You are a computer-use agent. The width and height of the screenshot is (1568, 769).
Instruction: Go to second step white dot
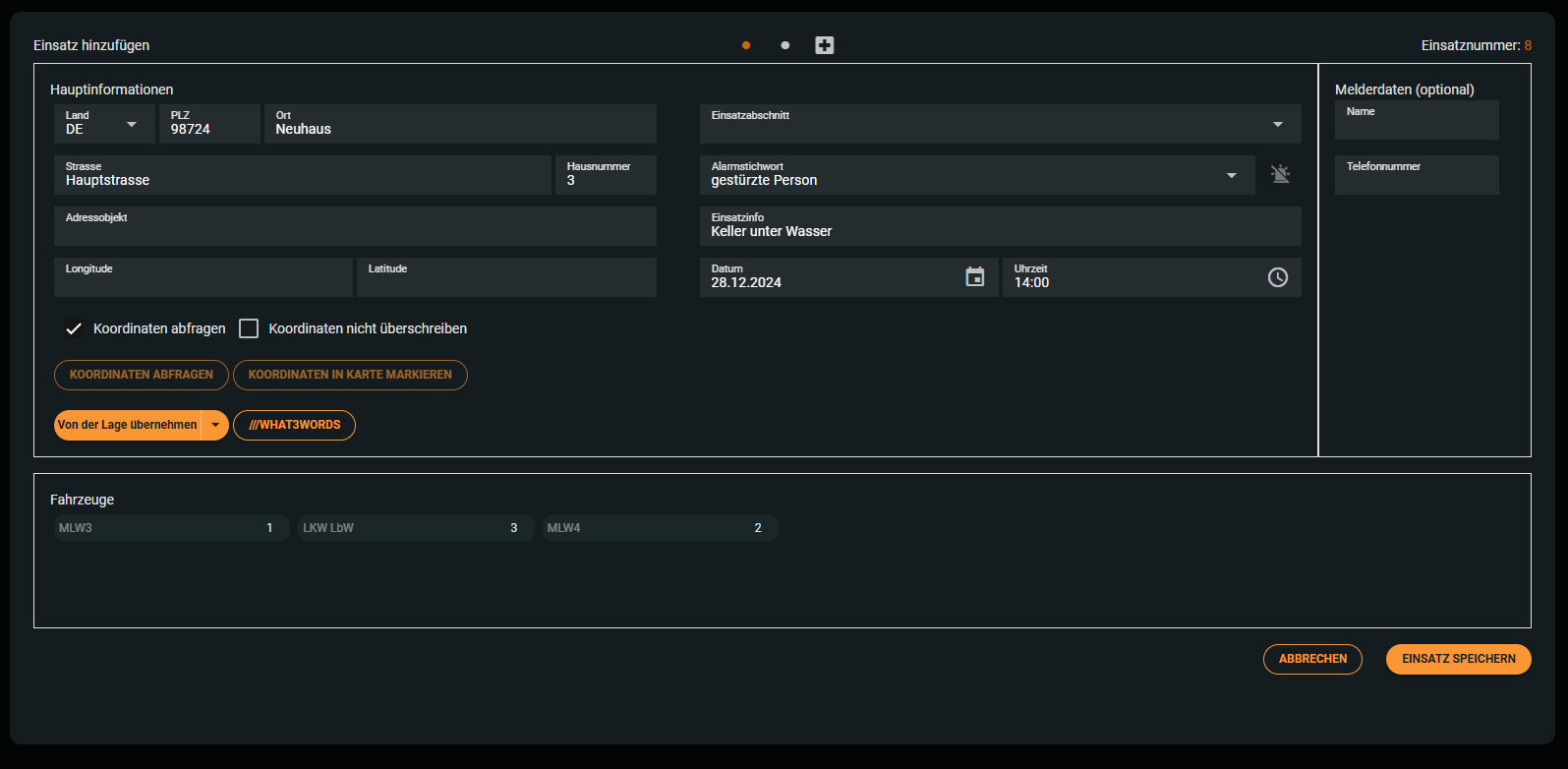[784, 45]
